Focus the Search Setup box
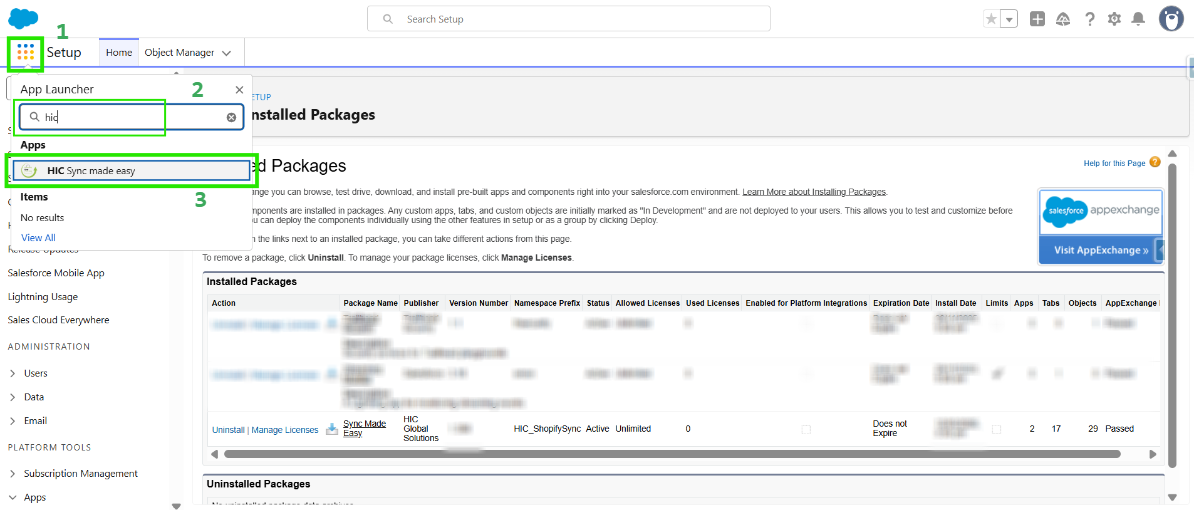 point(568,19)
